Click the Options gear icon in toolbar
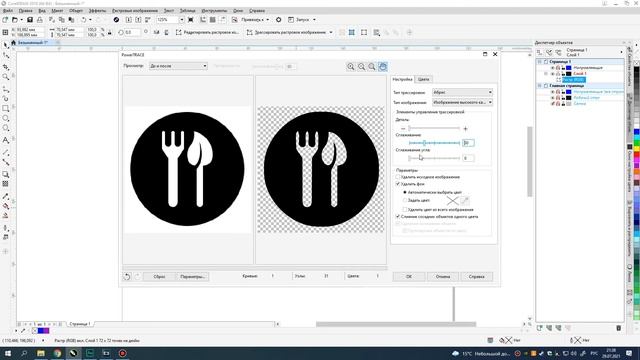The height and width of the screenshot is (360, 640). point(279,20)
